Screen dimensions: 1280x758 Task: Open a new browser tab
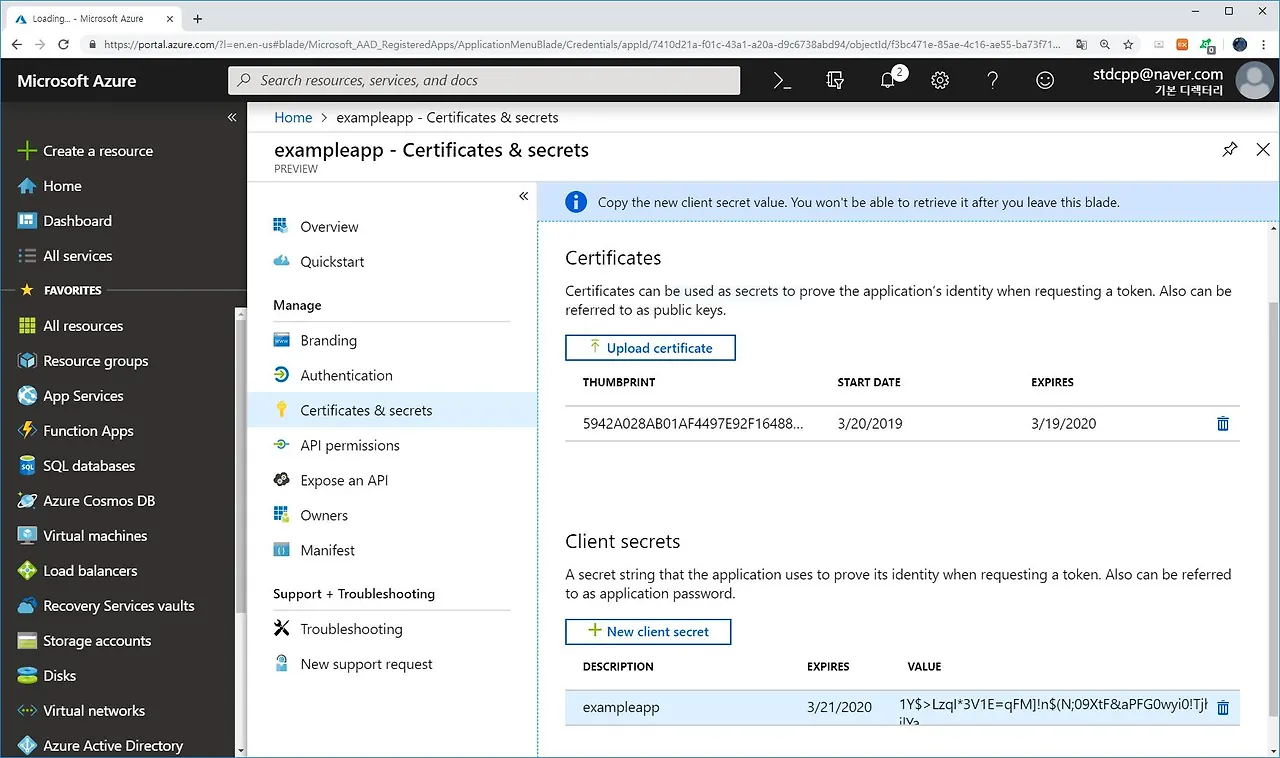tap(197, 18)
